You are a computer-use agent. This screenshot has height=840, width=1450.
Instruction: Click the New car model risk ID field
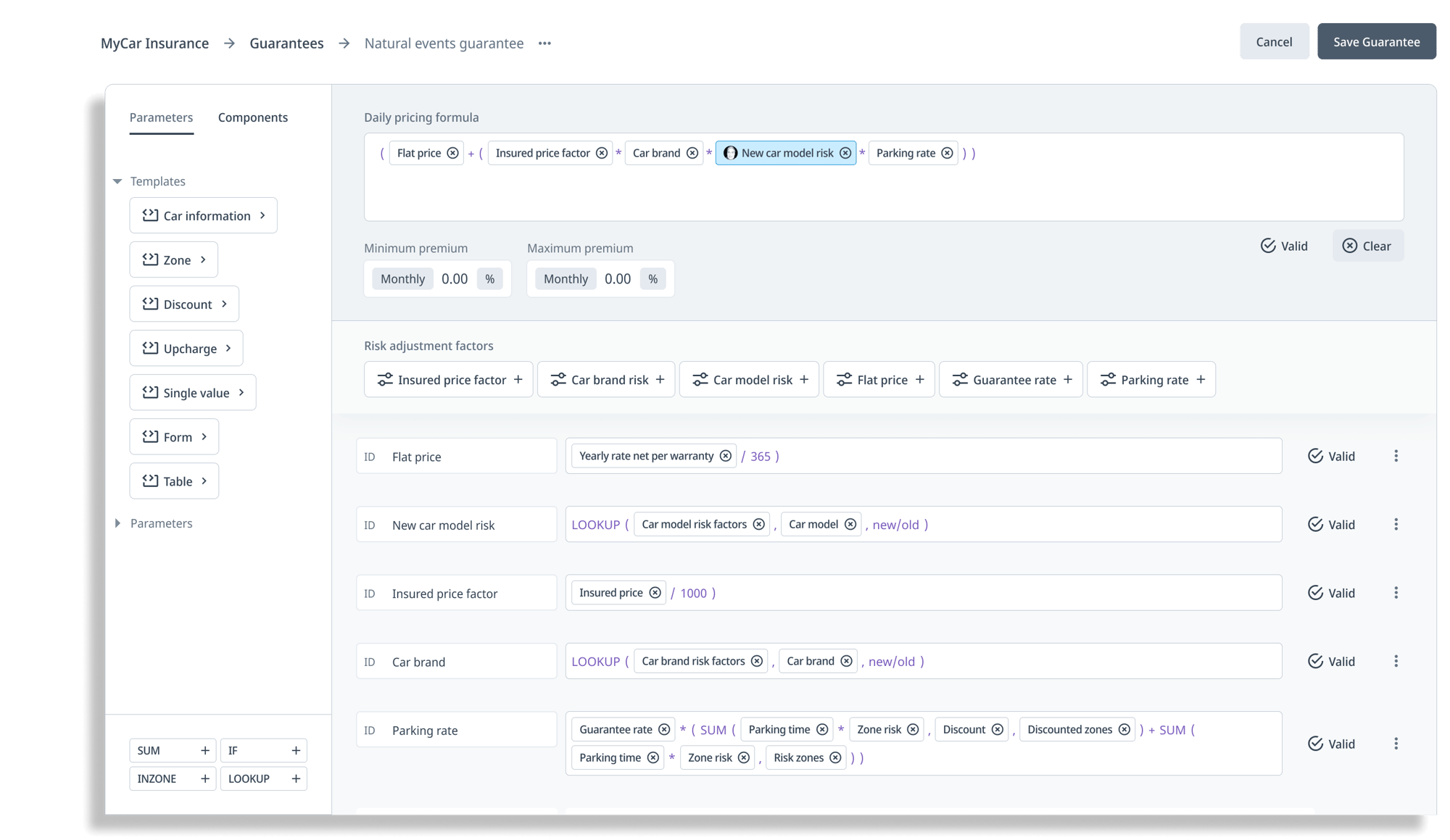(457, 525)
